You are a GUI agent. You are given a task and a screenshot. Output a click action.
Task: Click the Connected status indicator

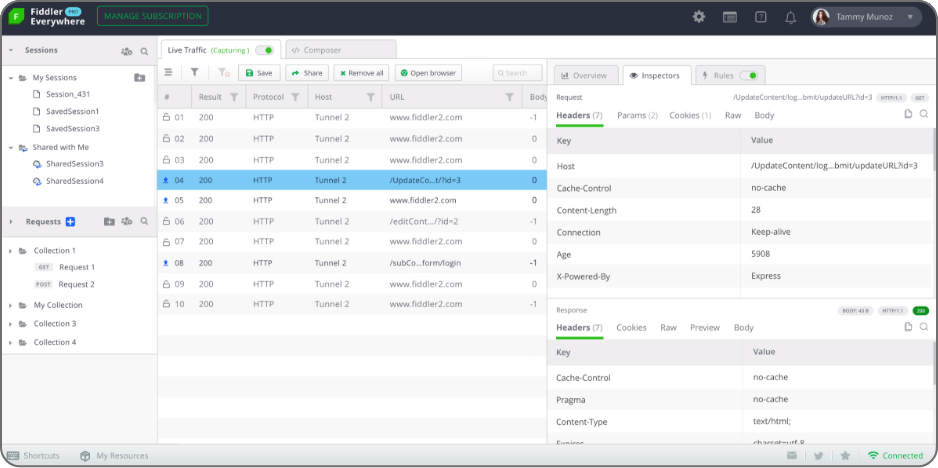(895, 455)
